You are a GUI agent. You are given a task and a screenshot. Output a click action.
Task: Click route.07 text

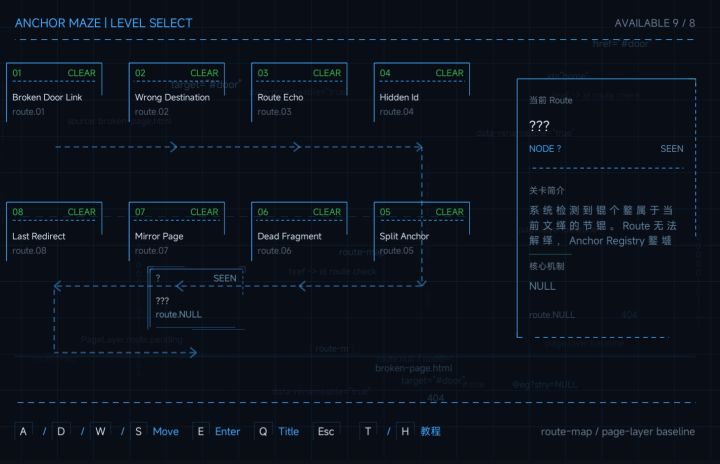click(152, 251)
